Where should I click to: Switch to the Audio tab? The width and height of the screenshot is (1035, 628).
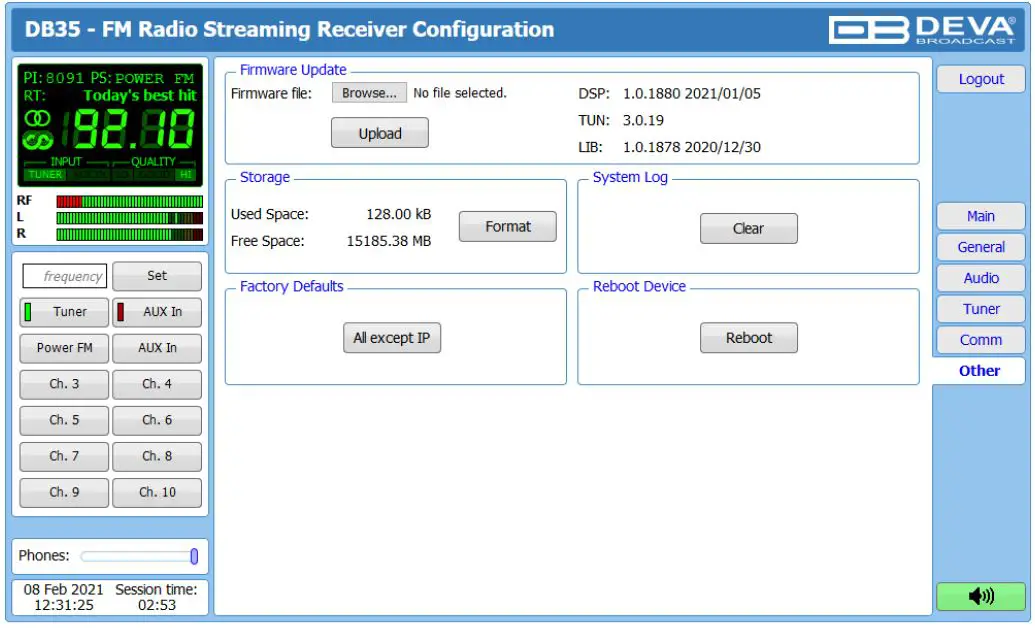coord(979,278)
